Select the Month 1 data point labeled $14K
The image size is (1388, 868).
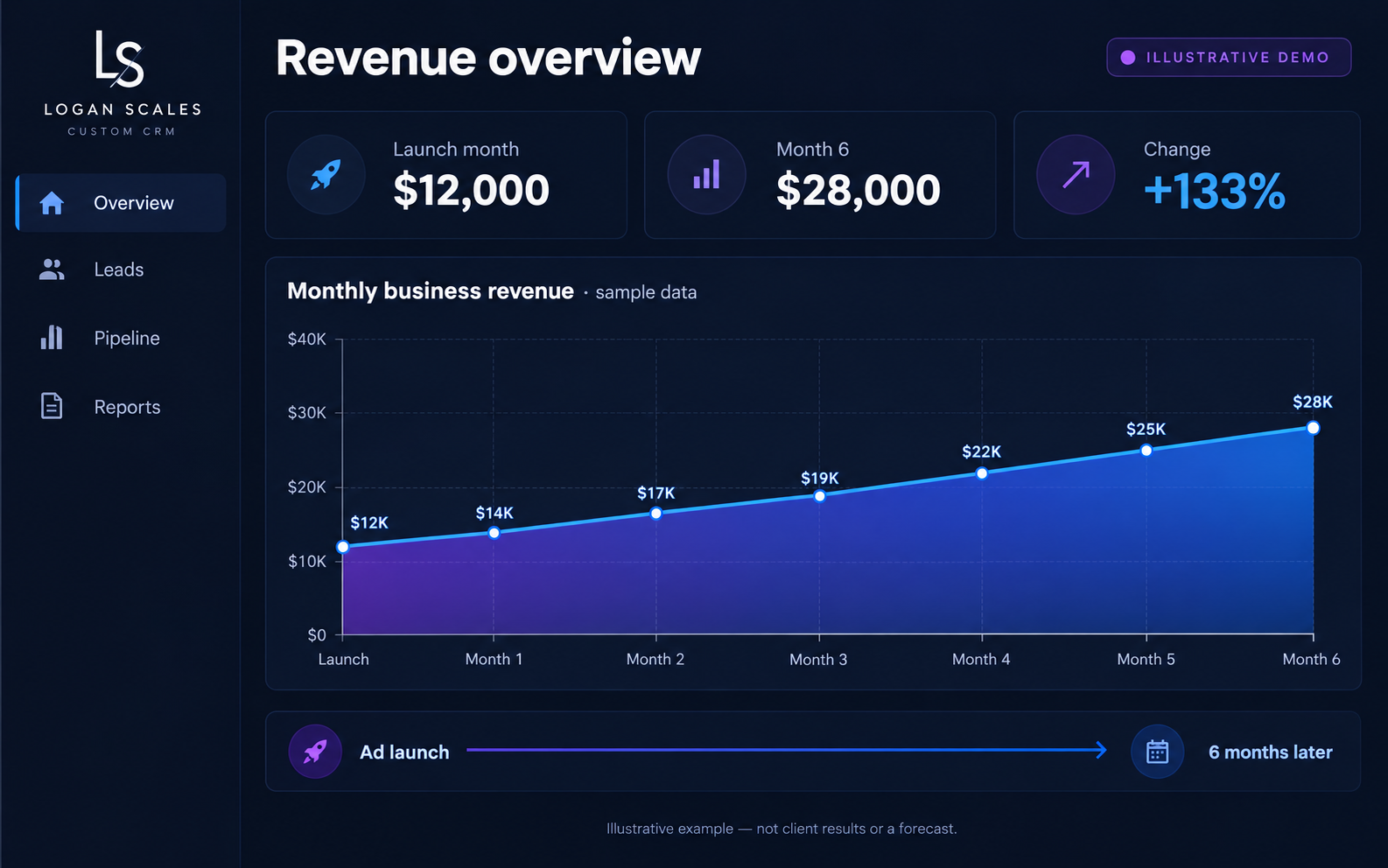494,533
